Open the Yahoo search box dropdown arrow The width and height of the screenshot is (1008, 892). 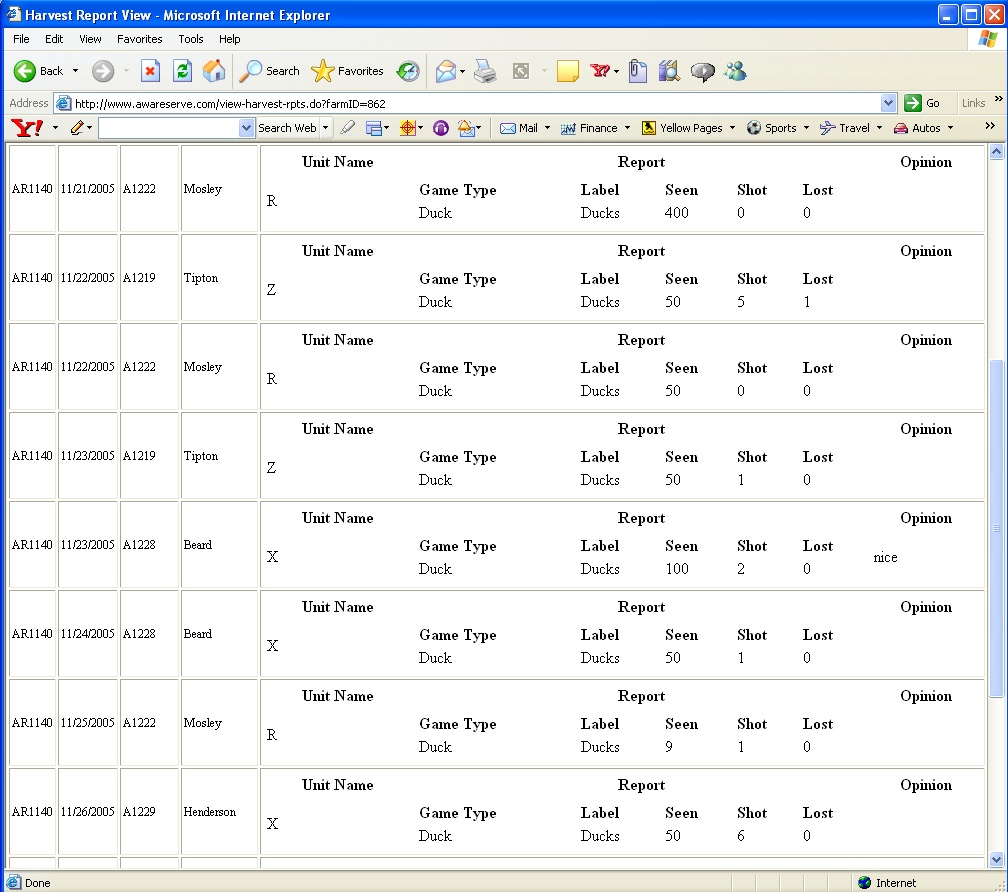[x=247, y=128]
